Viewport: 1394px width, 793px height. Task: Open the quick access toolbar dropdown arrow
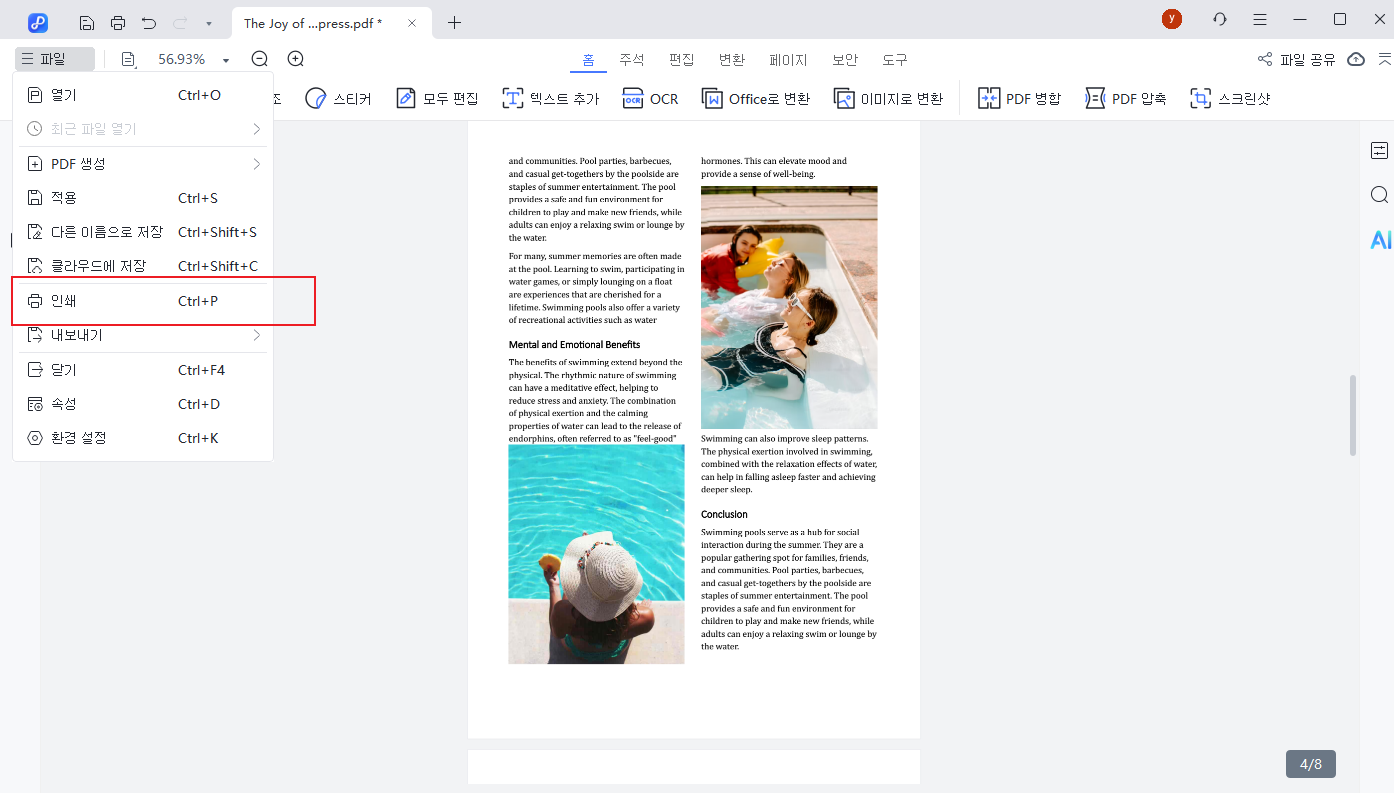coord(208,23)
